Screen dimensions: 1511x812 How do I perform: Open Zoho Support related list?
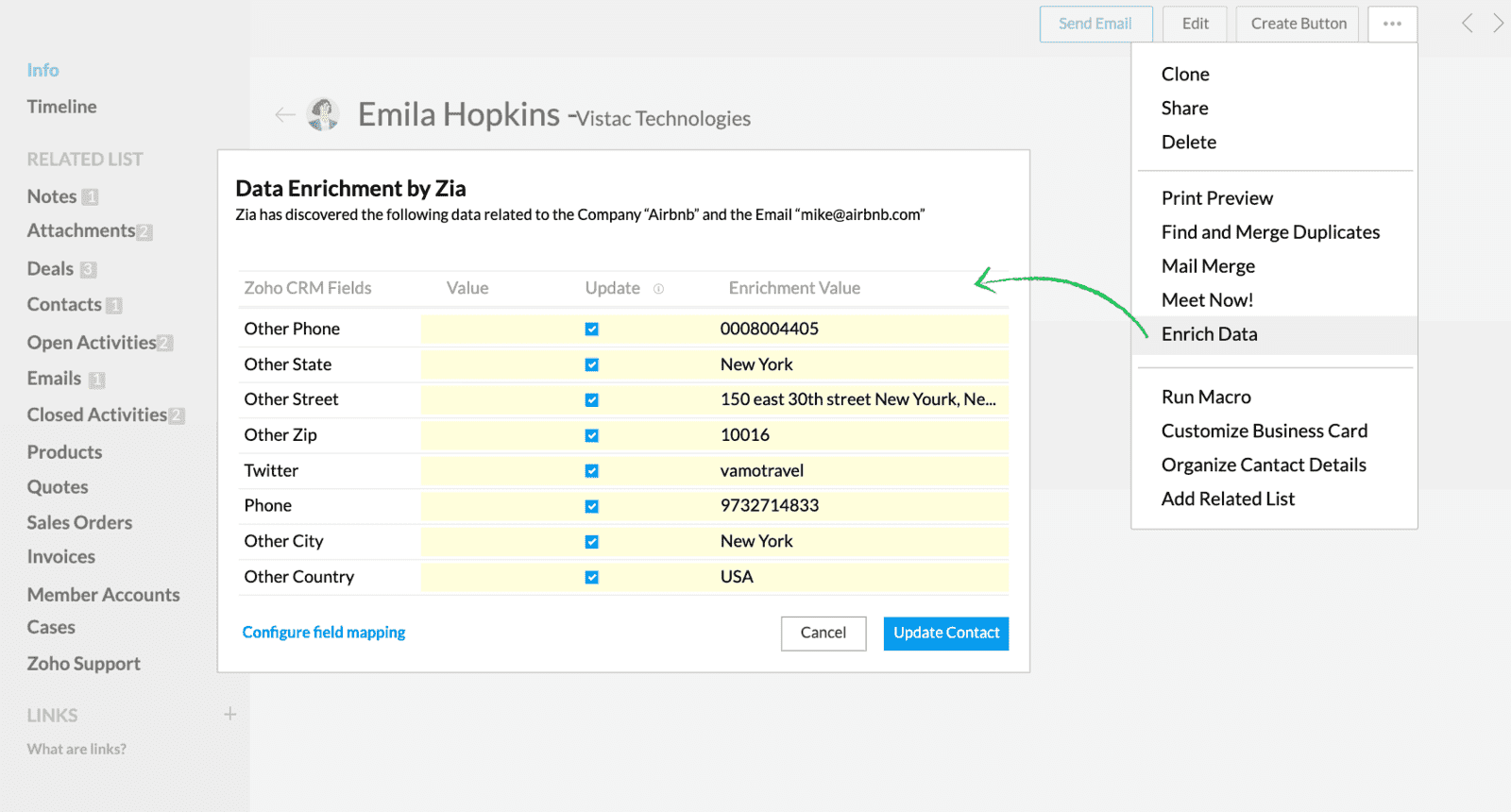coord(83,664)
